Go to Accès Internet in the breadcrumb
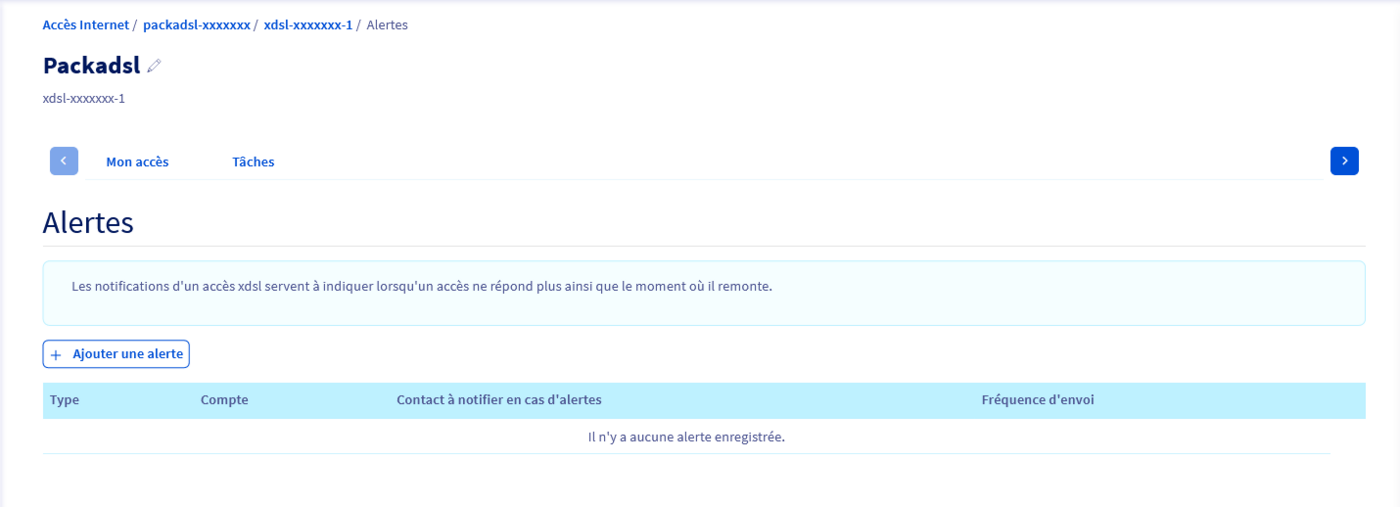 [86, 25]
